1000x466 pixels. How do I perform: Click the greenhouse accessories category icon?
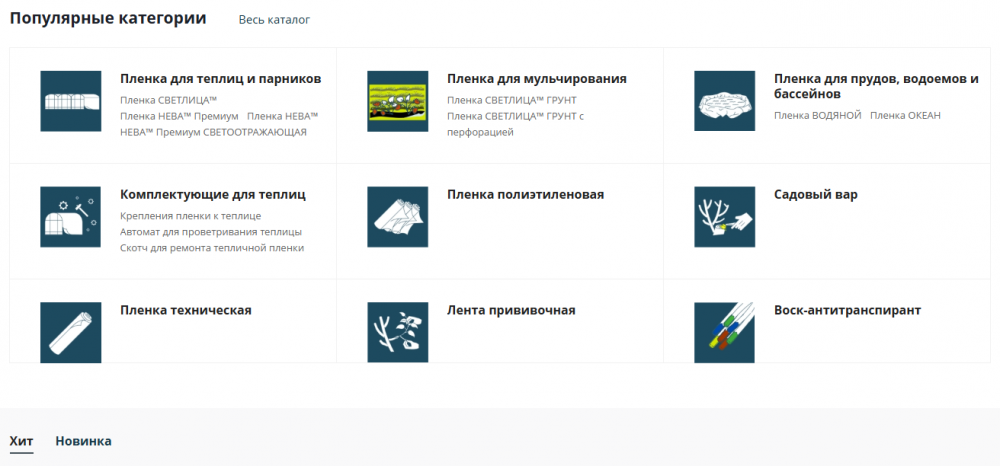(71, 217)
